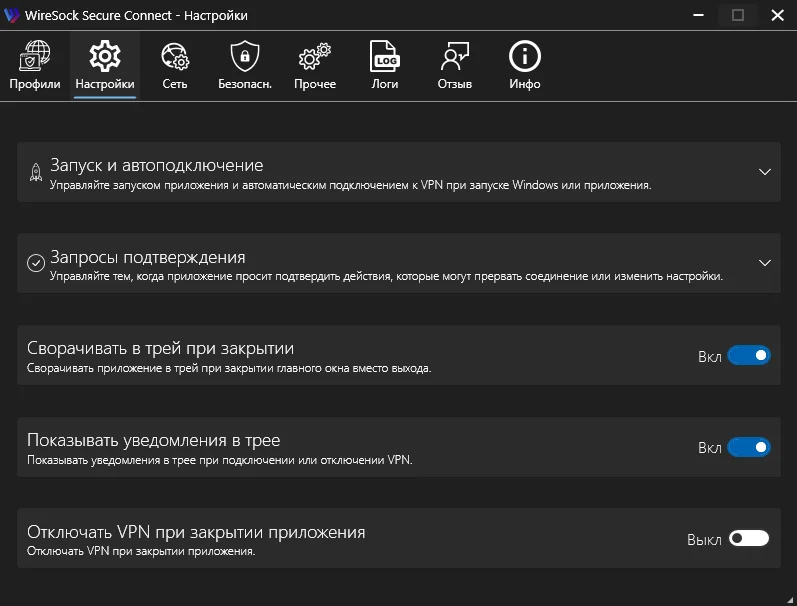The width and height of the screenshot is (797, 606).
Task: Select the Настройки gear icon
Action: [105, 55]
